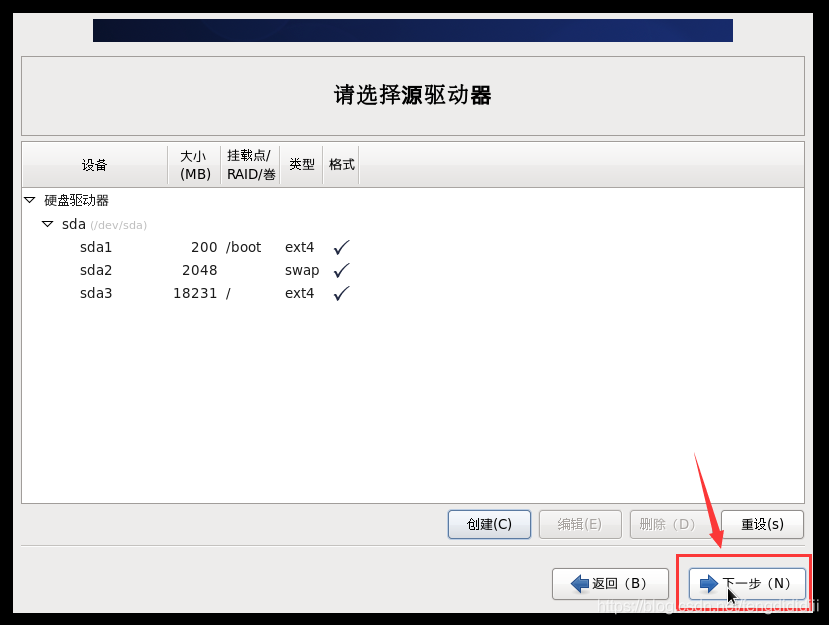This screenshot has height=625, width=829.
Task: Click the 200 size value for sda1
Action: pyautogui.click(x=204, y=247)
